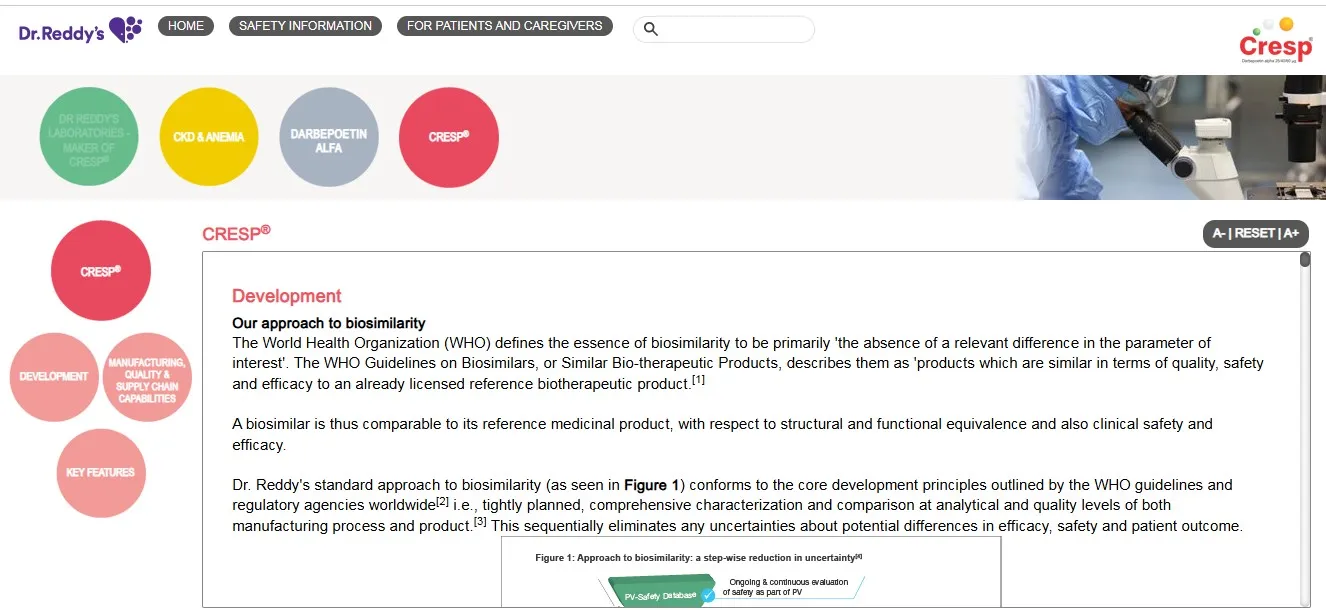Select the yellow CKD & Anemia circle
The height and width of the screenshot is (610, 1326).
[x=209, y=137]
